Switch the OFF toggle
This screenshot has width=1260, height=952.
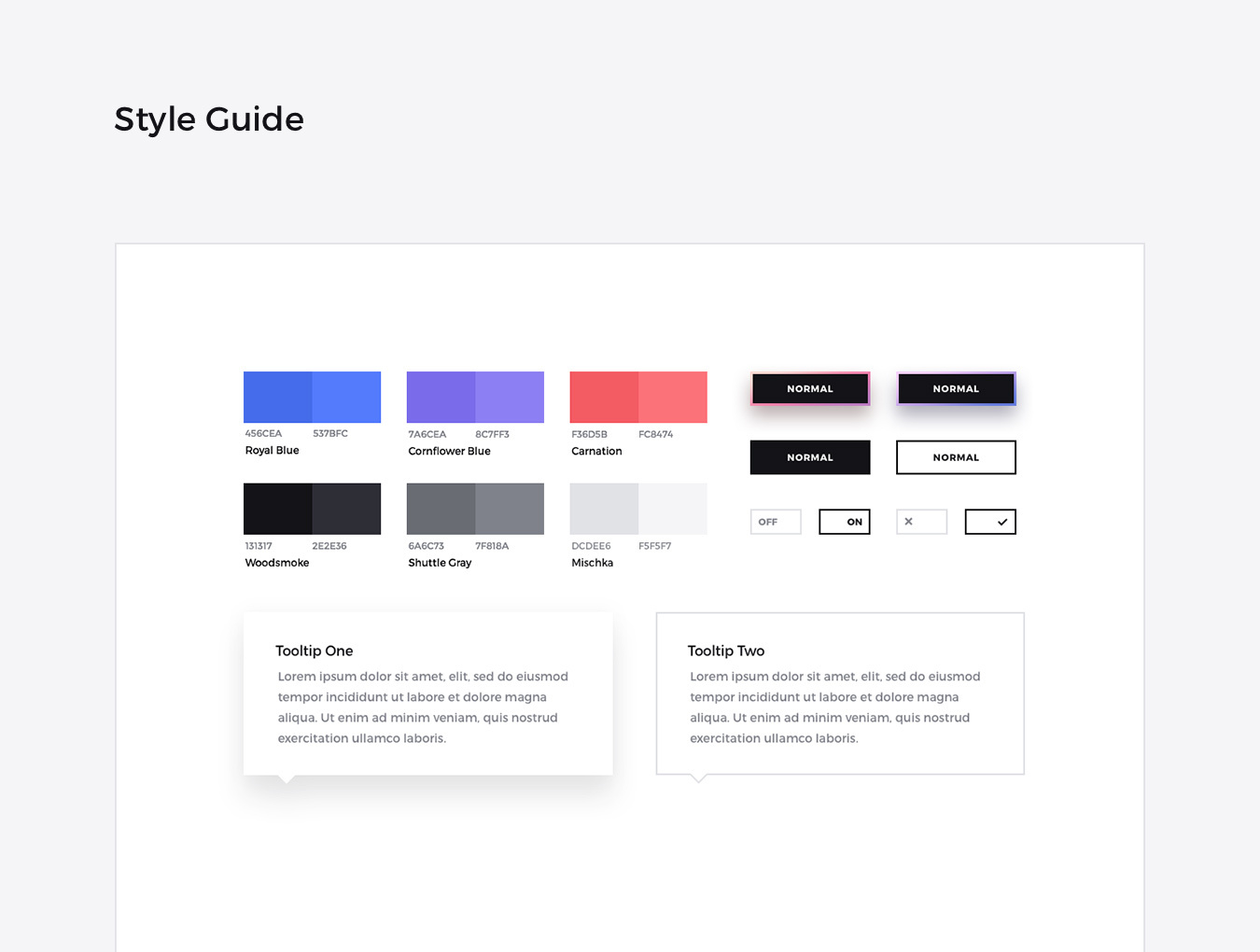[776, 522]
